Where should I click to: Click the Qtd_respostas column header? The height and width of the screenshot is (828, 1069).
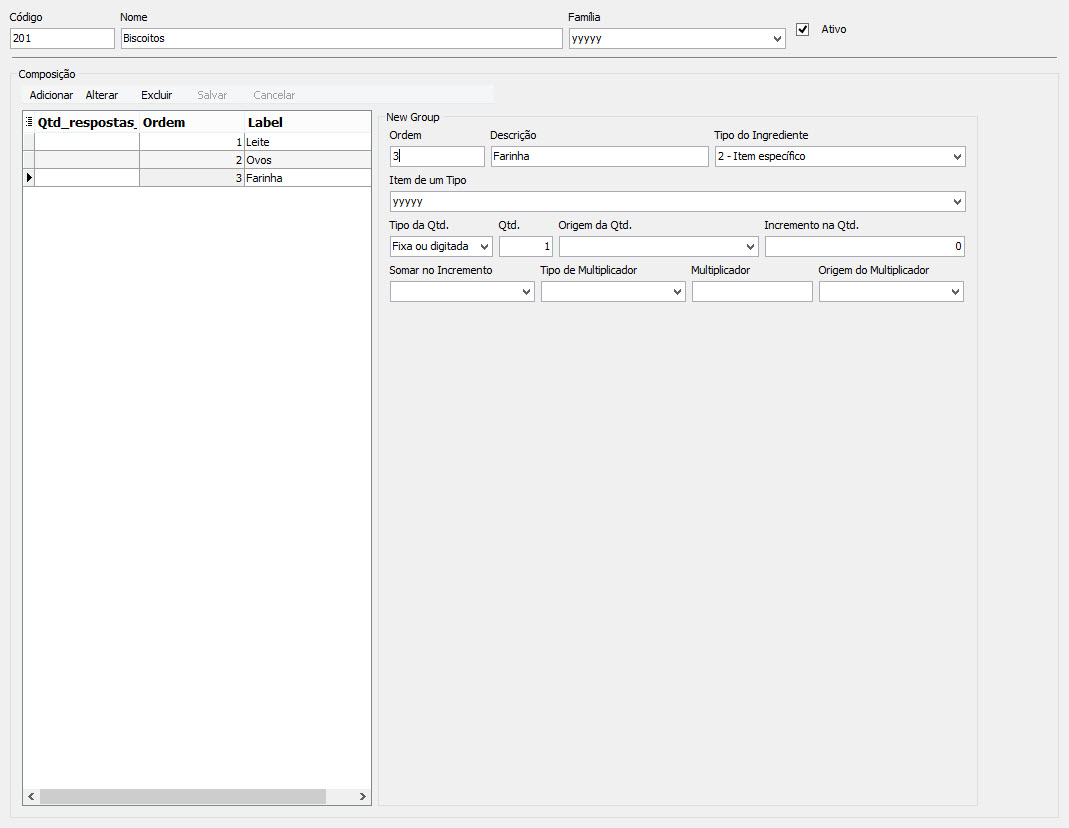(x=87, y=123)
